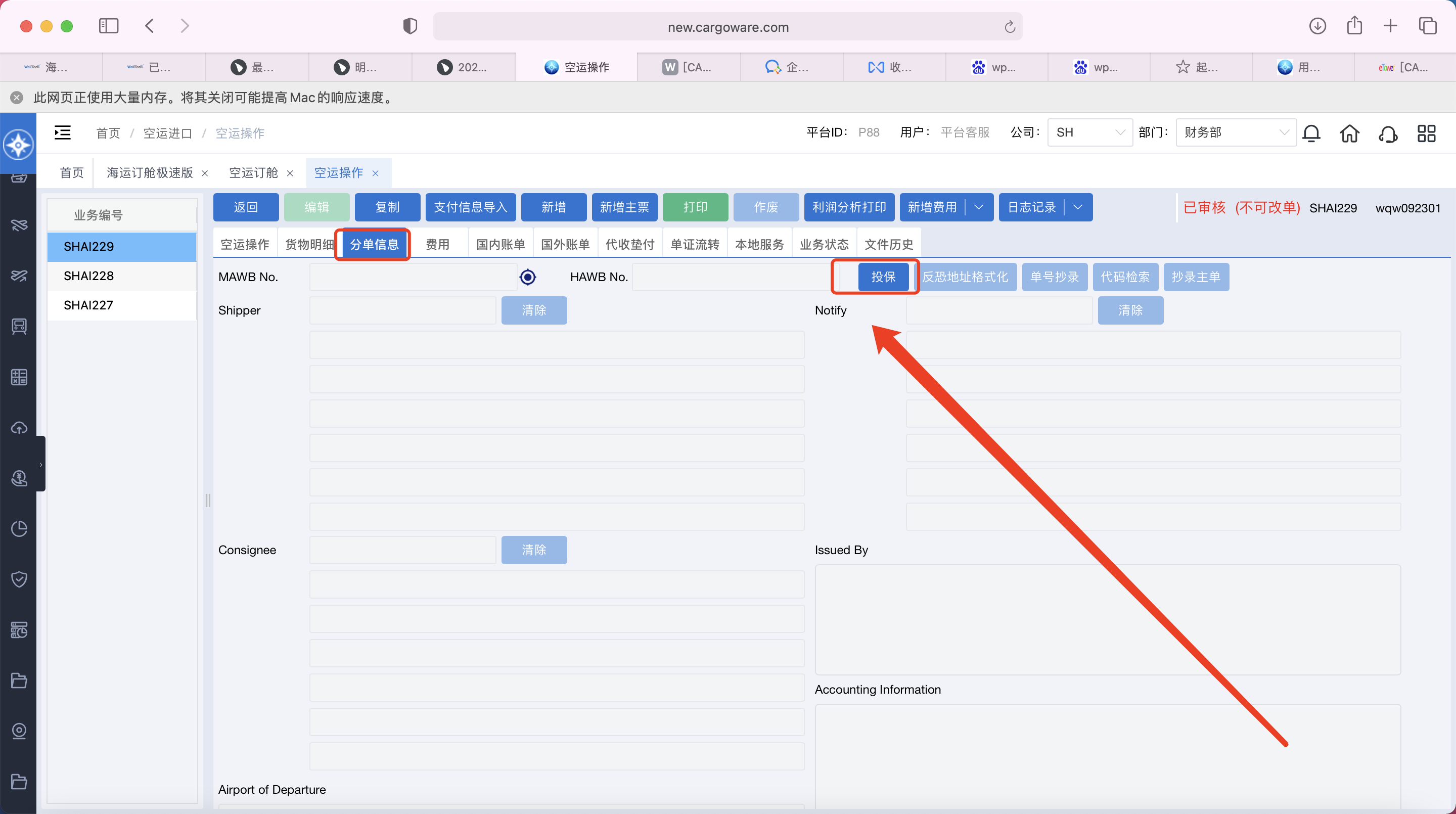Clear the Shipper field with 清除
1456x814 pixels.
(x=534, y=310)
